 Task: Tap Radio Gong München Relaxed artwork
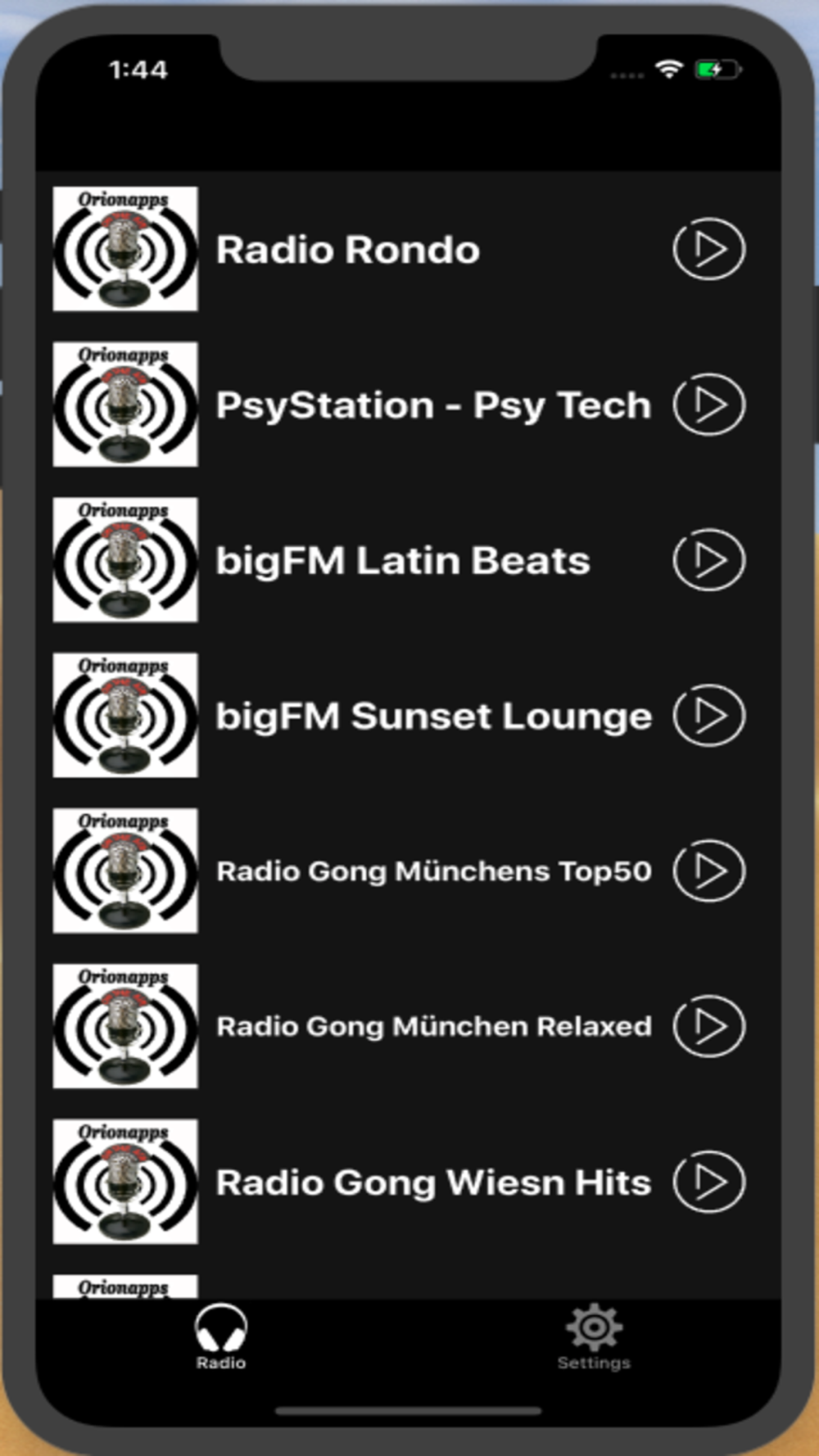click(125, 1026)
